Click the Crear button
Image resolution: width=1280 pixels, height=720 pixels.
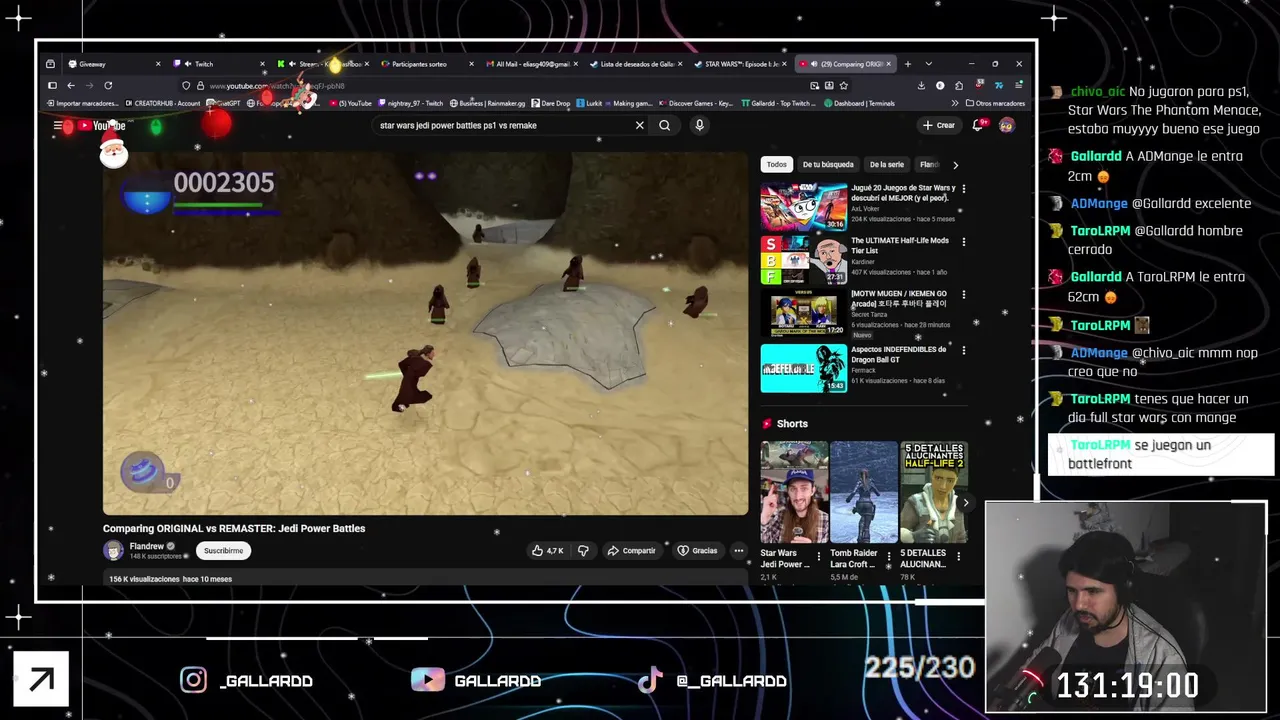click(x=939, y=125)
